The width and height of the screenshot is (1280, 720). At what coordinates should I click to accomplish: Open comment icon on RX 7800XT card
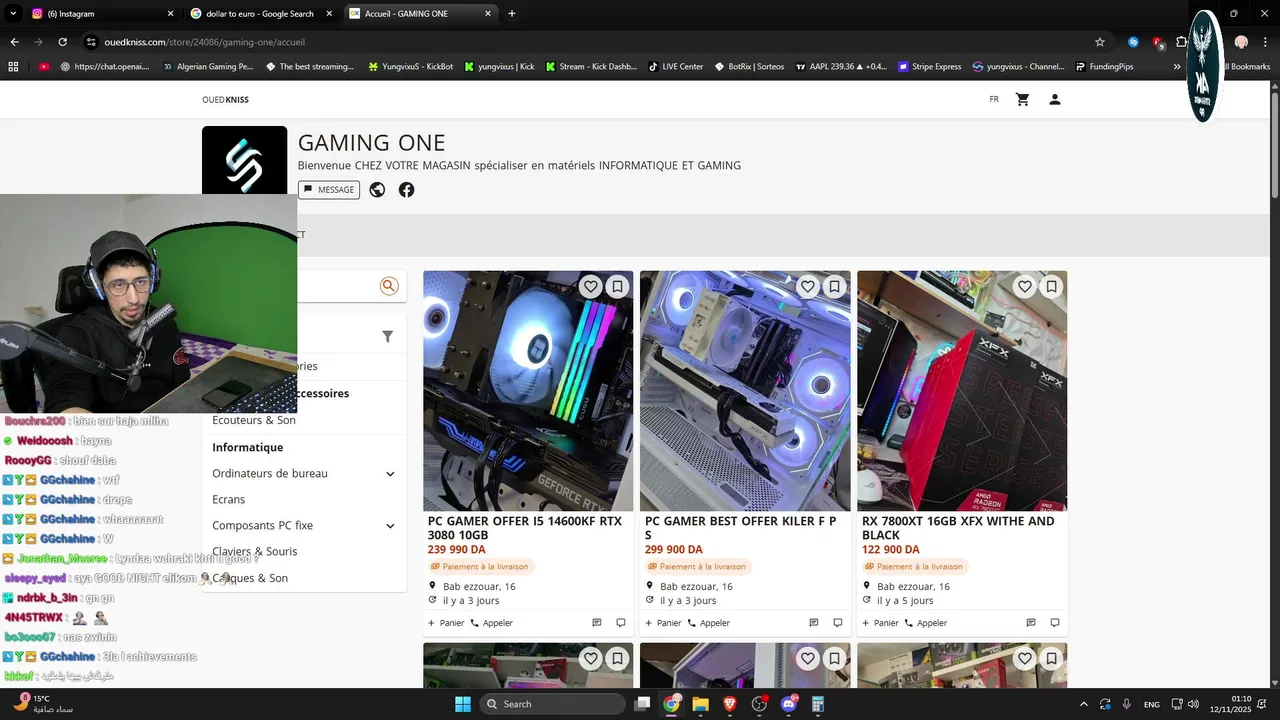[1055, 623]
